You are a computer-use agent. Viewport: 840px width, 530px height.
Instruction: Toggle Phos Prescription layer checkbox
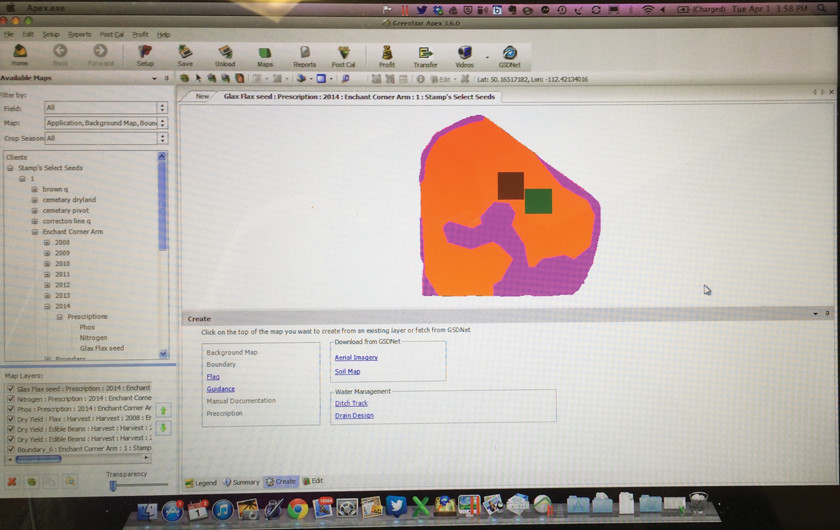click(x=11, y=409)
